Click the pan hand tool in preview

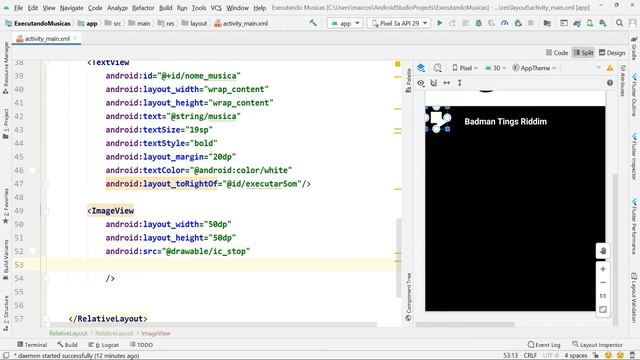(x=603, y=251)
